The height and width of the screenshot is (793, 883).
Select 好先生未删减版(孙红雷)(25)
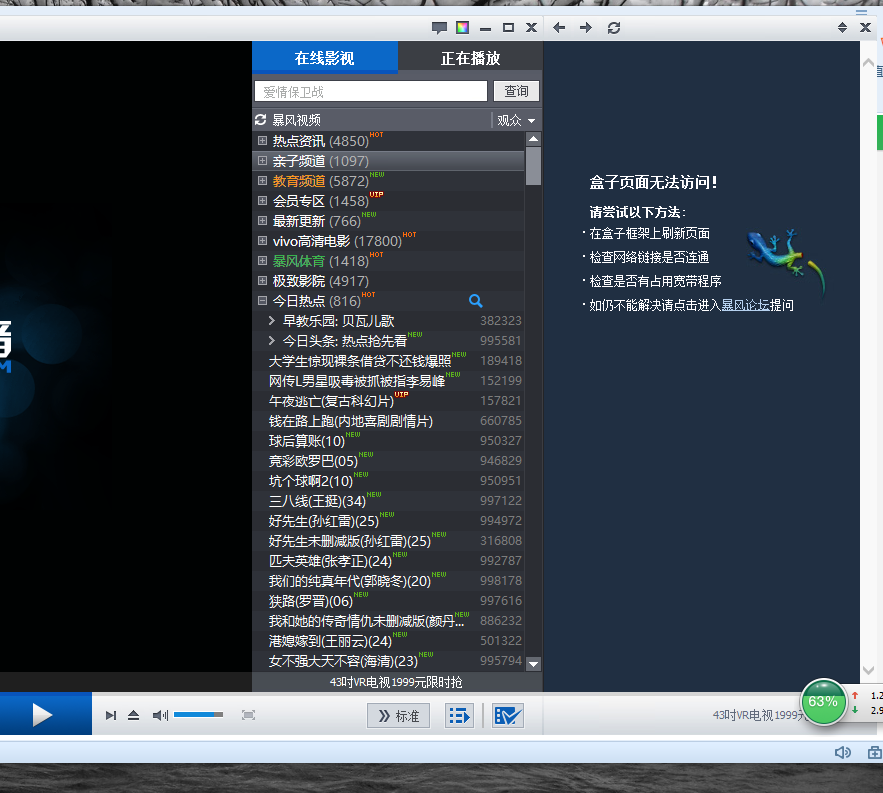coord(350,541)
